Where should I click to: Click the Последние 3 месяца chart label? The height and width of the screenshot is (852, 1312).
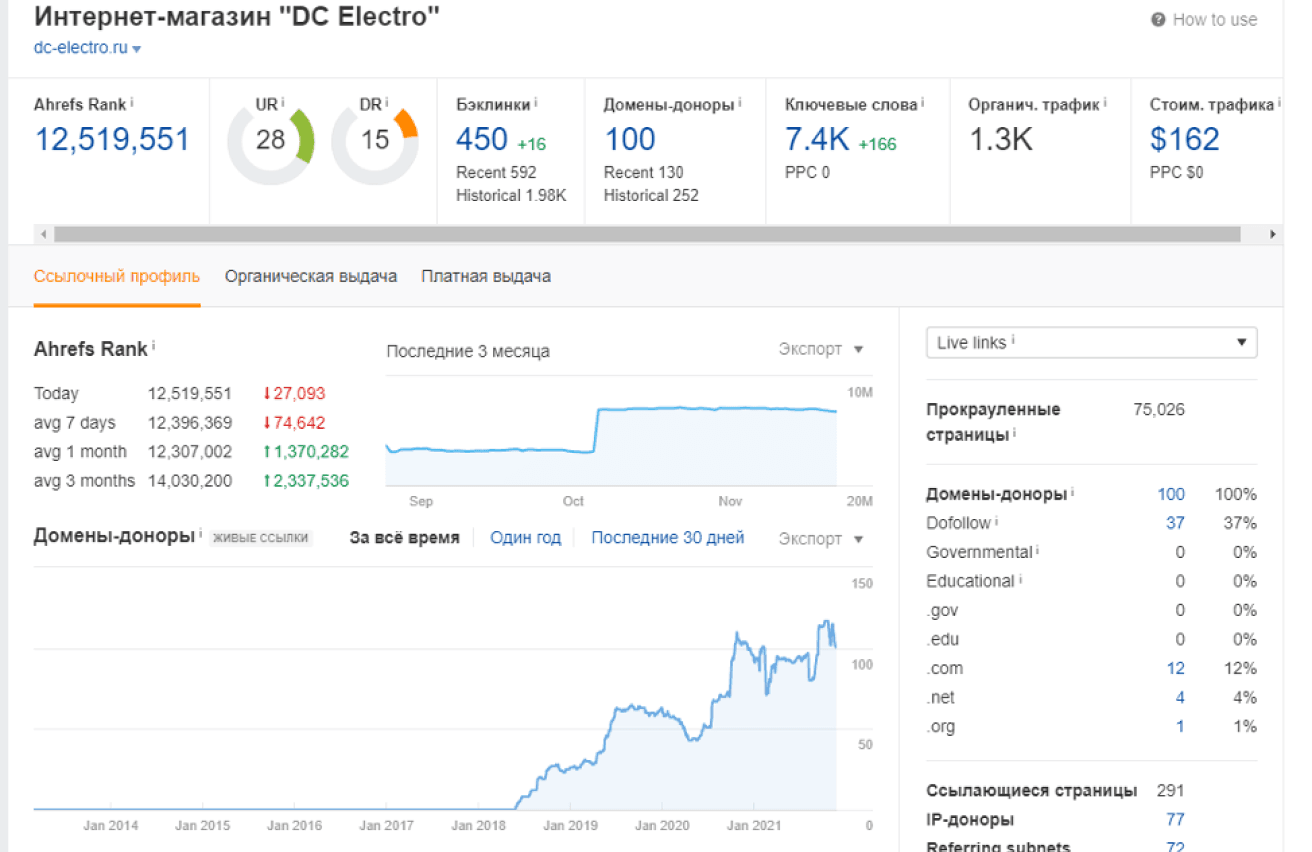coord(468,351)
